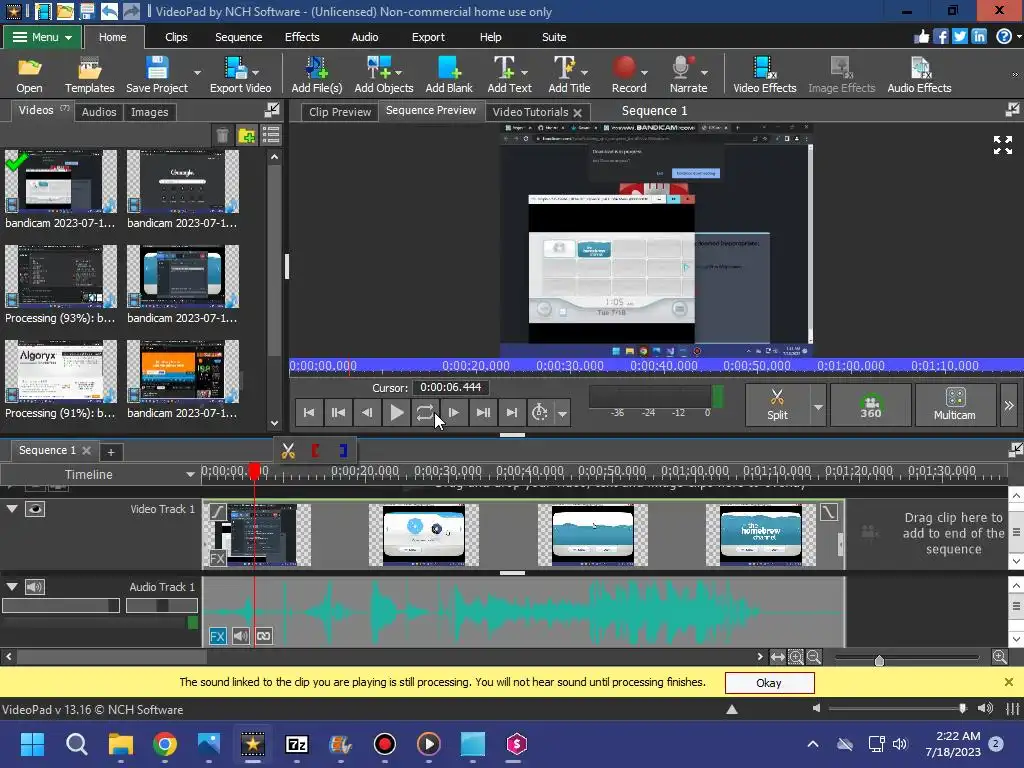Create a new folder in the media bin
Image resolution: width=1024 pixels, height=768 pixels.
(x=247, y=135)
